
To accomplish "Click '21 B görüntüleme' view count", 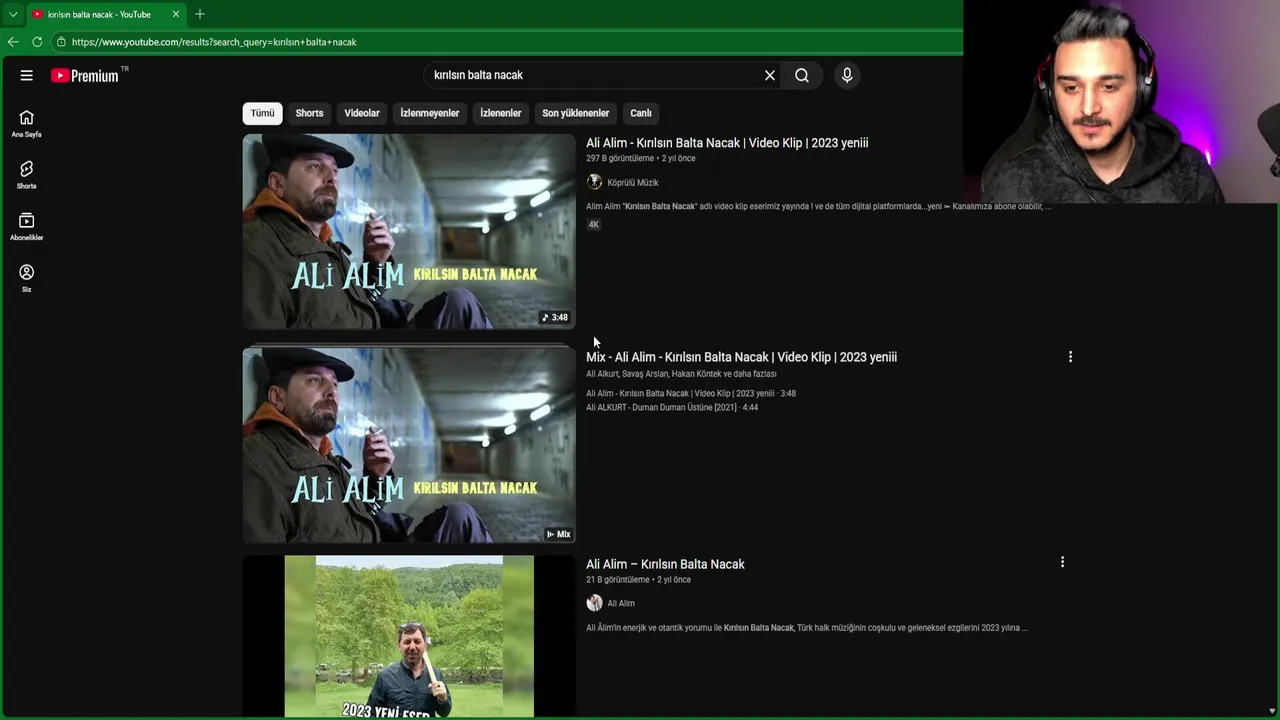I will (618, 580).
